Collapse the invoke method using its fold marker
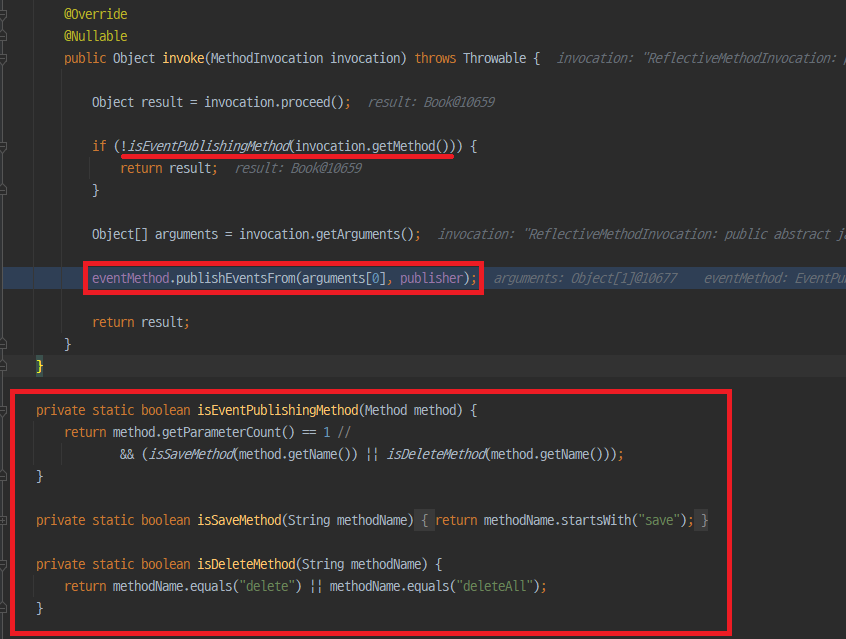This screenshot has height=639, width=846. [3, 58]
